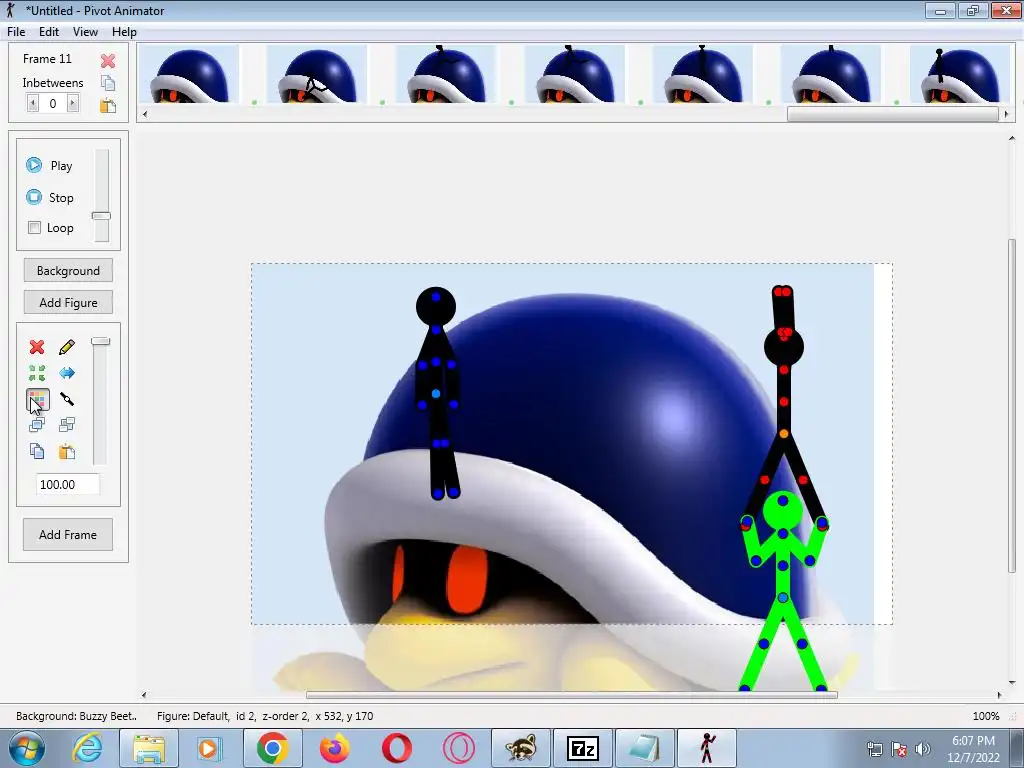This screenshot has width=1024, height=768.
Task: Click the timeline horizontal scrollbar thumb
Action: click(893, 114)
